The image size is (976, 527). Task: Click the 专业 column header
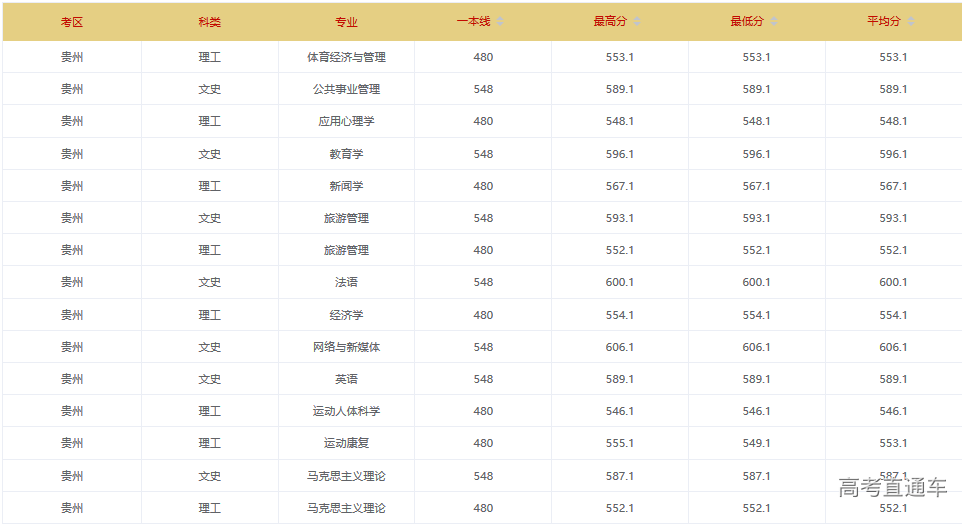point(346,22)
